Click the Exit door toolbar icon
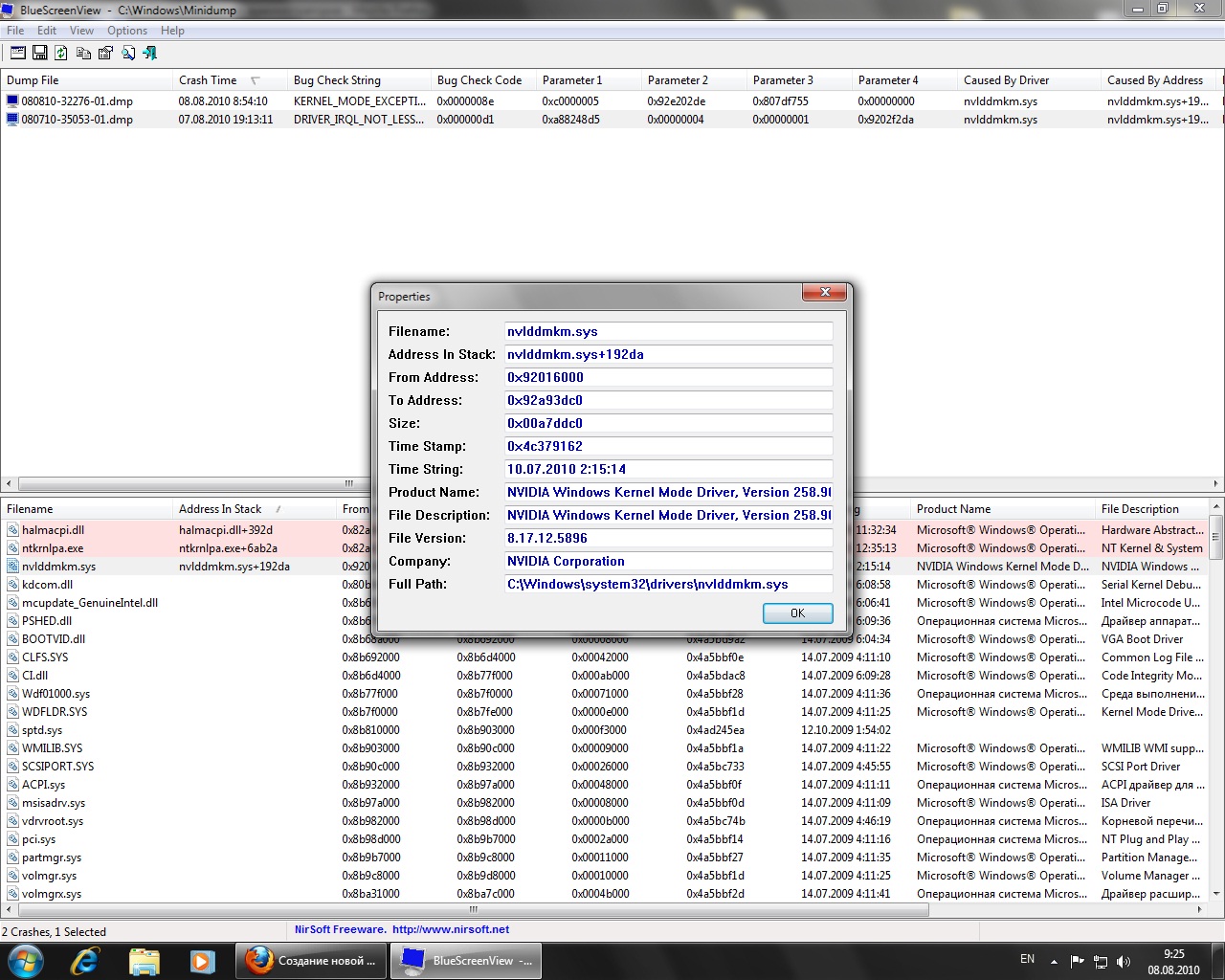 [x=150, y=53]
